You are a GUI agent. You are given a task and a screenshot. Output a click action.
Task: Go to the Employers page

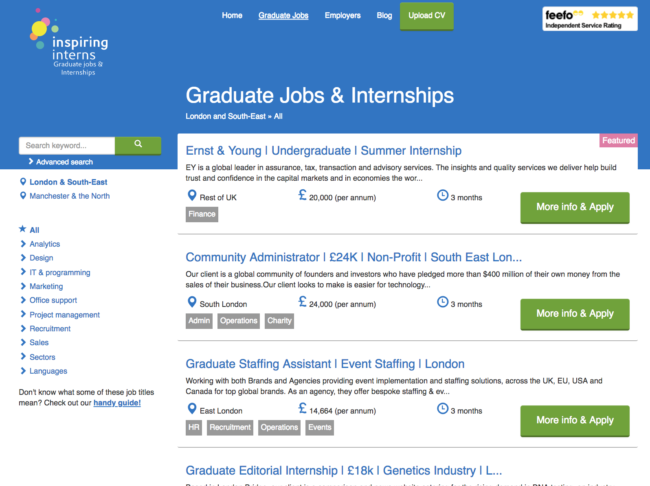pyautogui.click(x=343, y=16)
